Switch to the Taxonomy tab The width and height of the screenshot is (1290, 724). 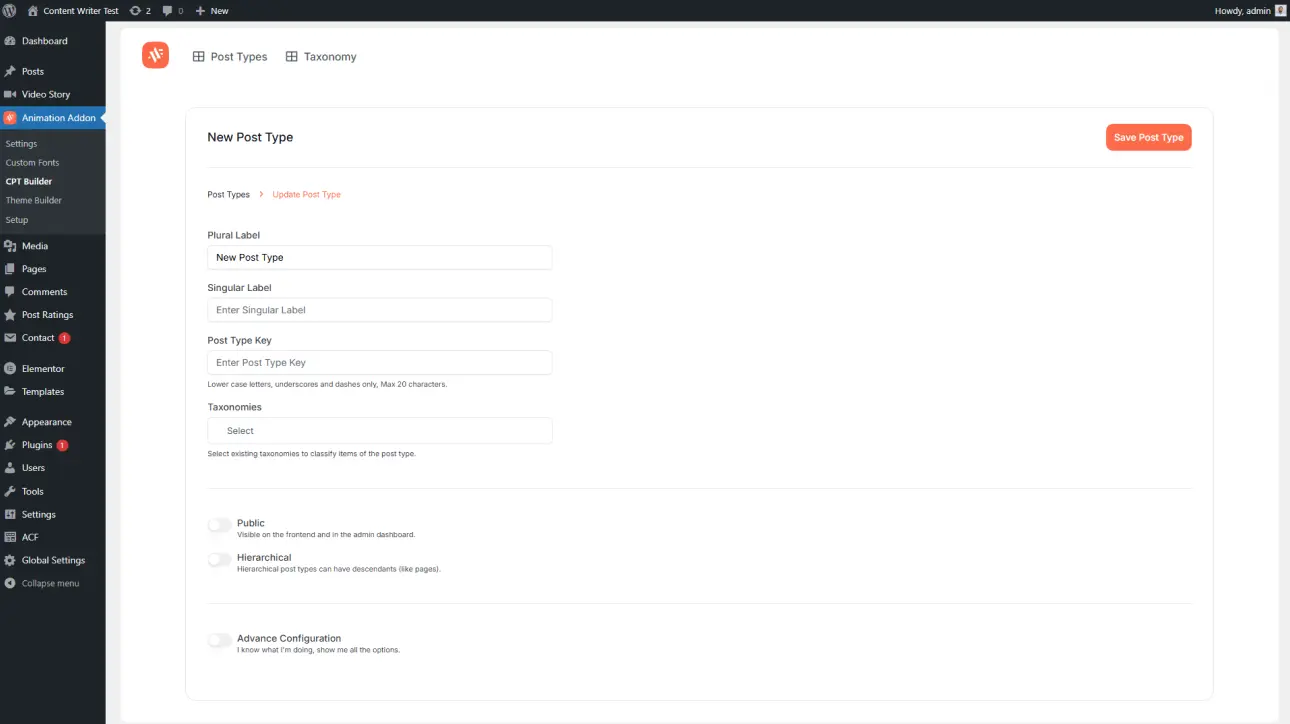(321, 57)
